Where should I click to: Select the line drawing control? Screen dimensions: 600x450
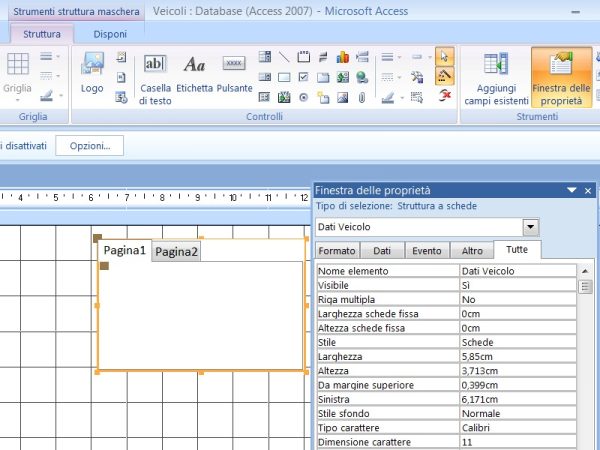[x=285, y=57]
